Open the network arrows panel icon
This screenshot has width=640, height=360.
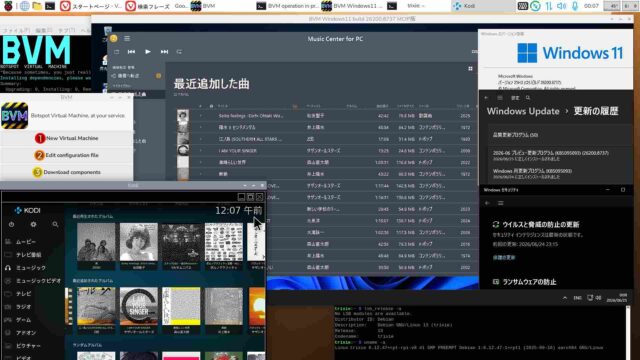[549, 6]
